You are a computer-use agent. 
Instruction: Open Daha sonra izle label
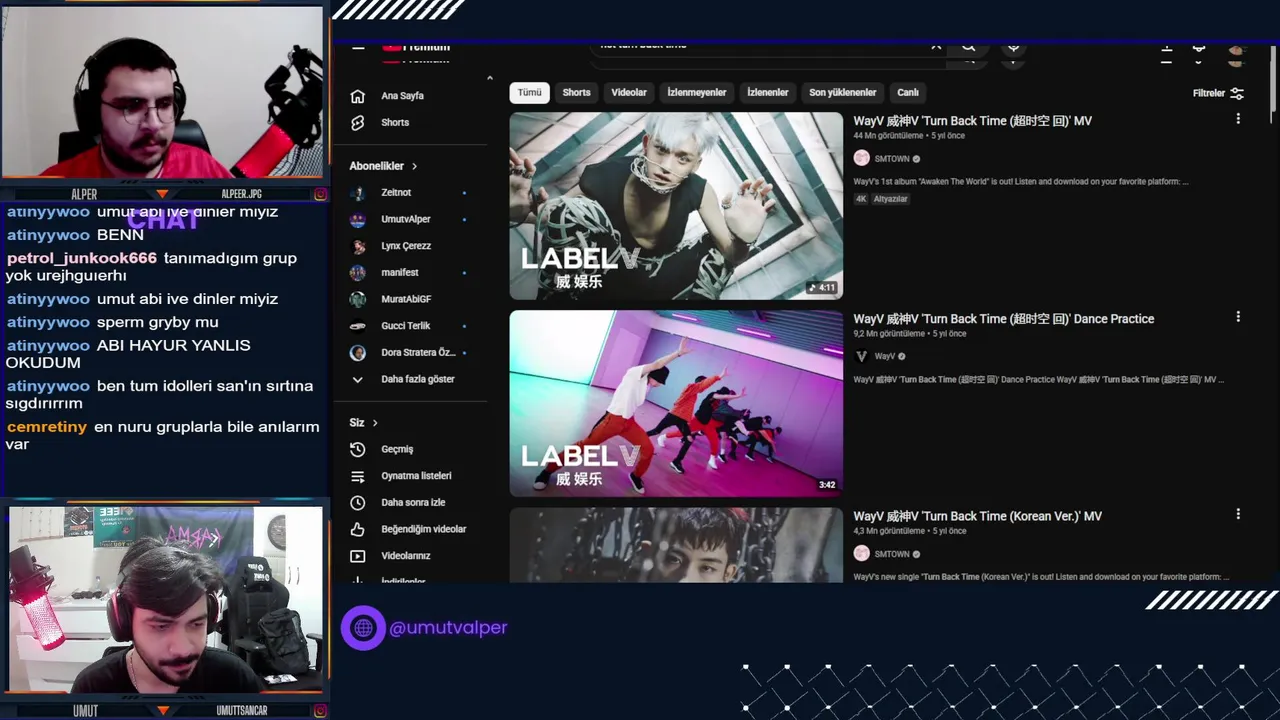click(413, 503)
